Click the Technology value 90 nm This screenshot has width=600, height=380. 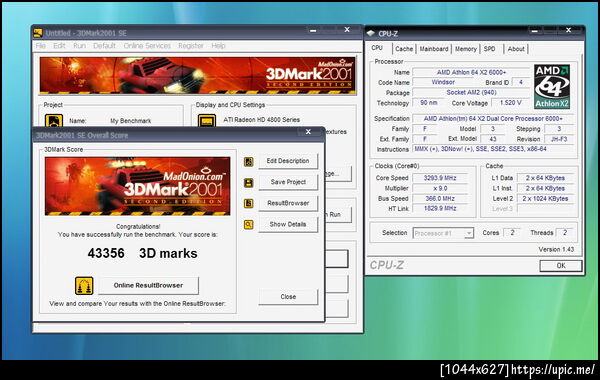pos(428,103)
